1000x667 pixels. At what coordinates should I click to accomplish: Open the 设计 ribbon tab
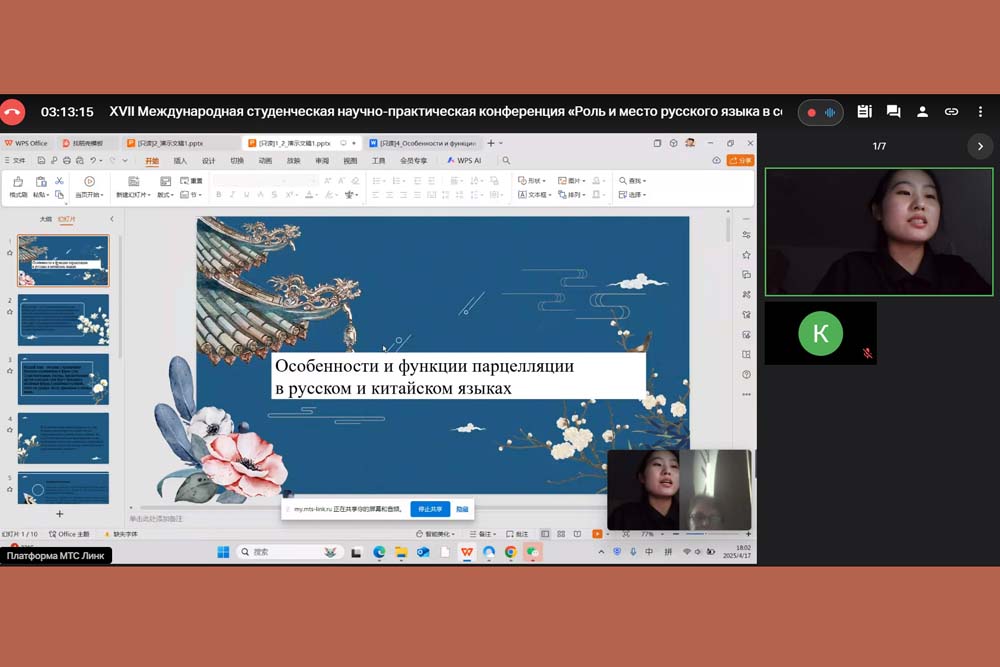click(x=209, y=161)
